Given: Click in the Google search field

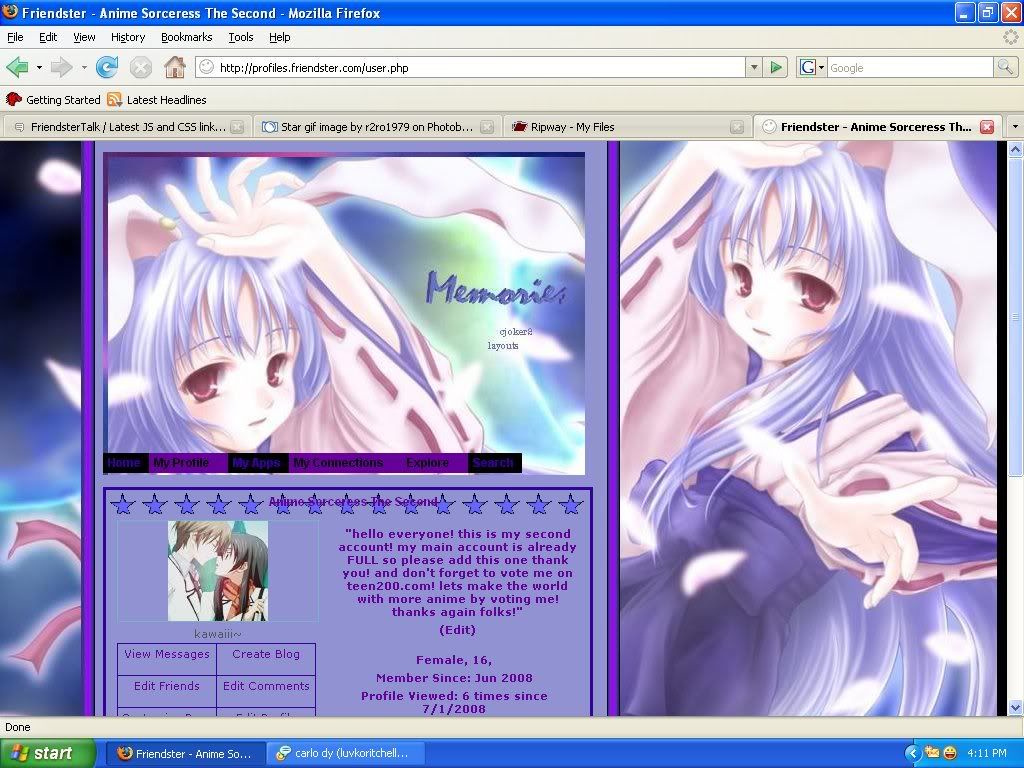Looking at the screenshot, I should (908, 68).
